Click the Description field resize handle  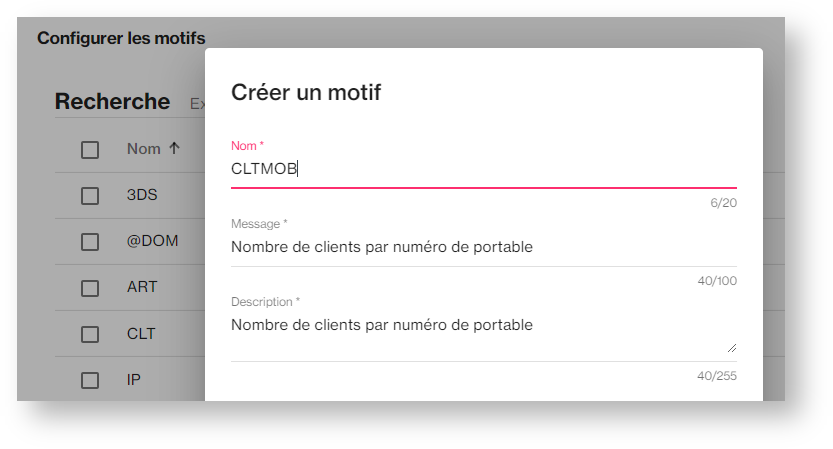pos(731,347)
